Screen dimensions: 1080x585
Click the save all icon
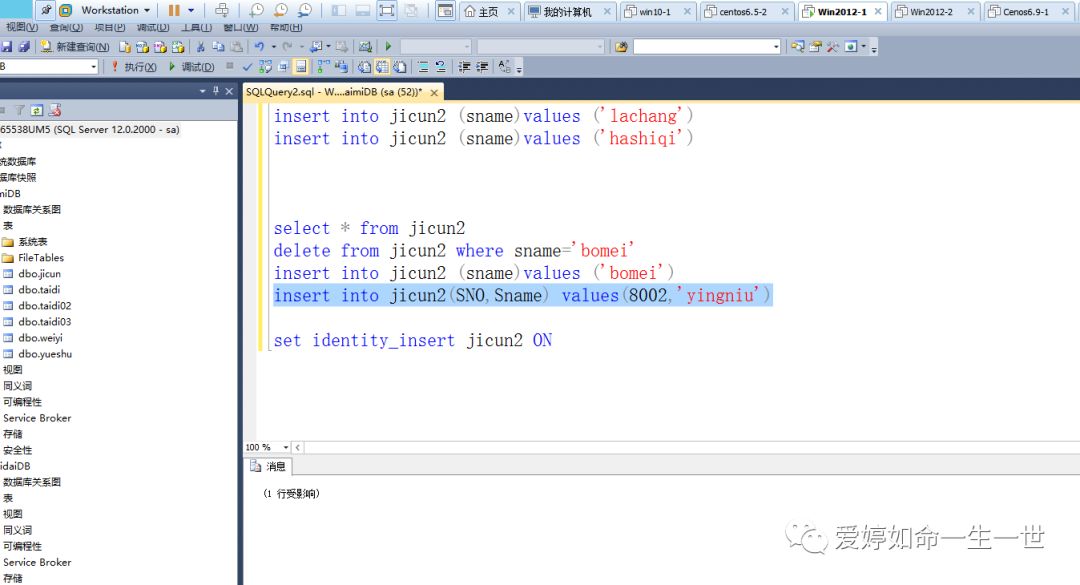[x=24, y=47]
